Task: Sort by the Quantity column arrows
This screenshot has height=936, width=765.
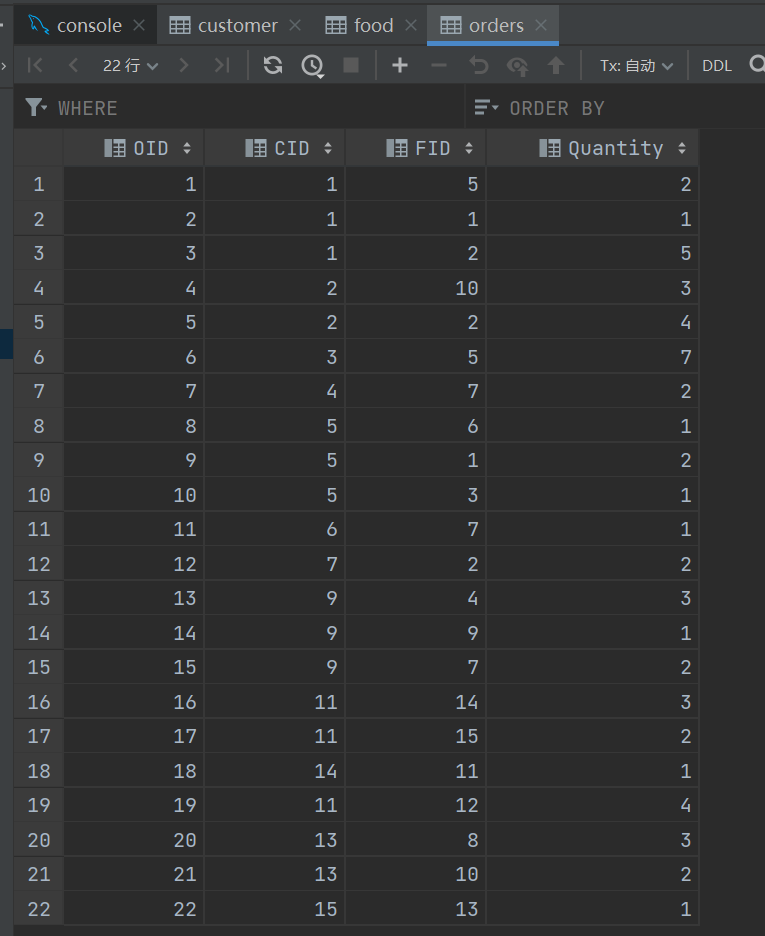Action: coord(682,148)
